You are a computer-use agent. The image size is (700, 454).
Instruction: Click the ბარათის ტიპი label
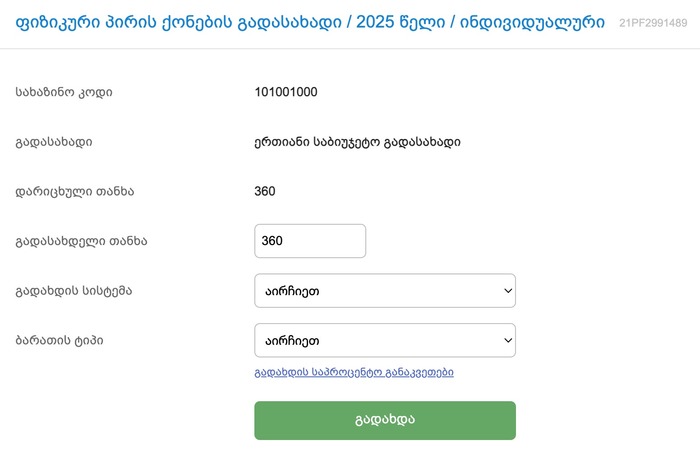coord(59,340)
